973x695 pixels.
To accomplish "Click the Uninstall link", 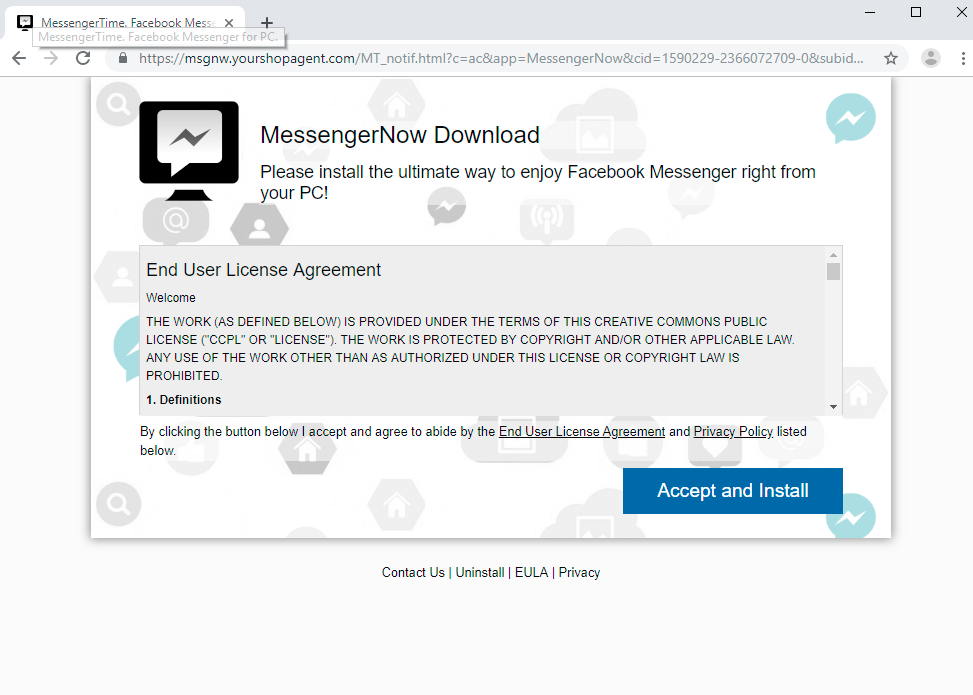I will [479, 572].
